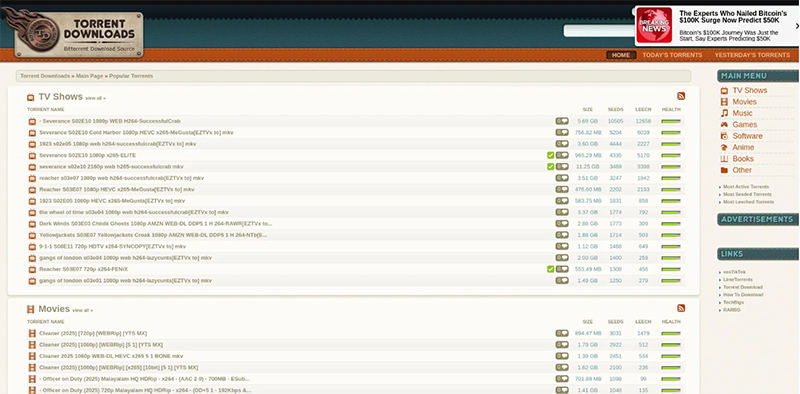
Task: Open '1923 S02E05 1080p HEVC x265-MeGusta' torrent
Action: (x=112, y=201)
